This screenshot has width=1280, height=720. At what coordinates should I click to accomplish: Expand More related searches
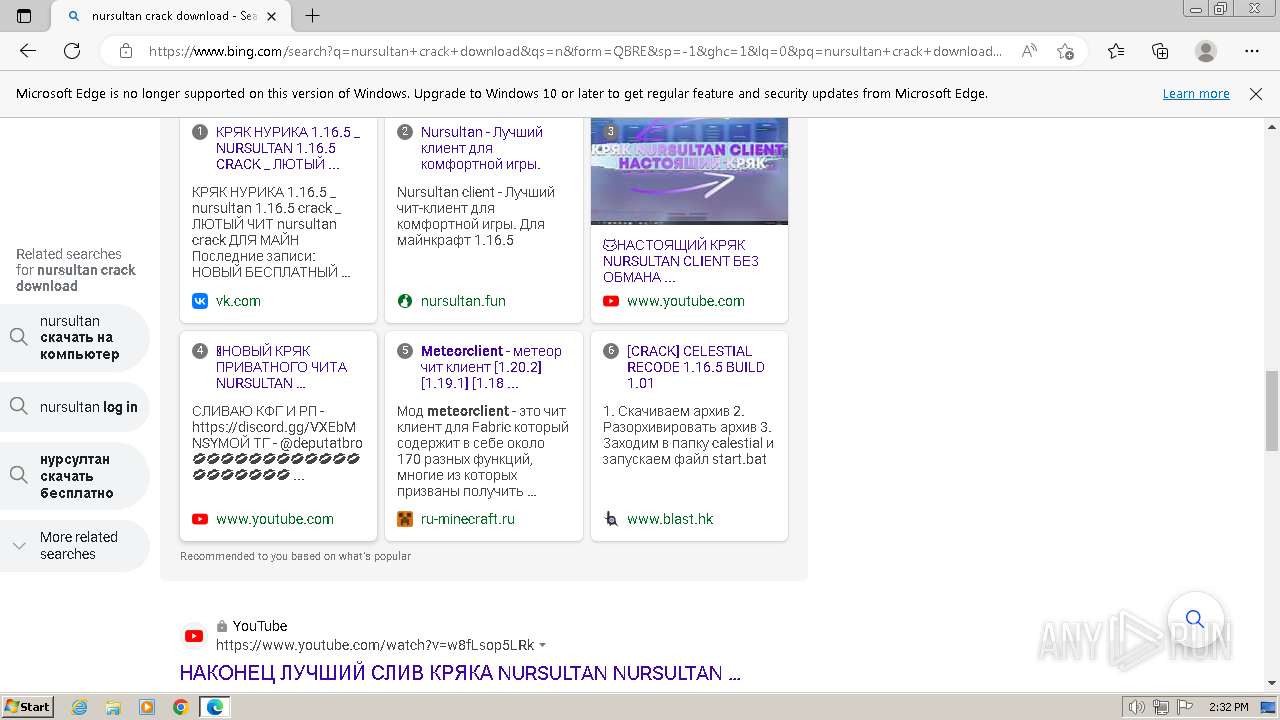point(74,546)
